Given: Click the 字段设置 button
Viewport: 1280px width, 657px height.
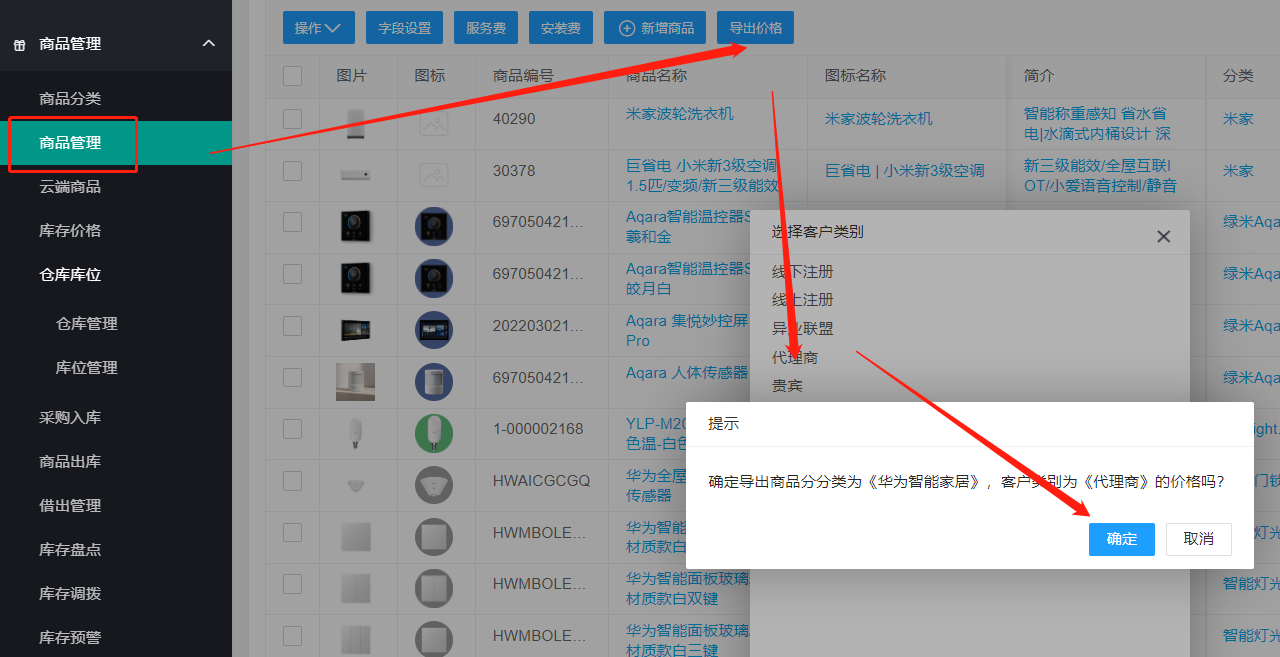Looking at the screenshot, I should pos(405,28).
